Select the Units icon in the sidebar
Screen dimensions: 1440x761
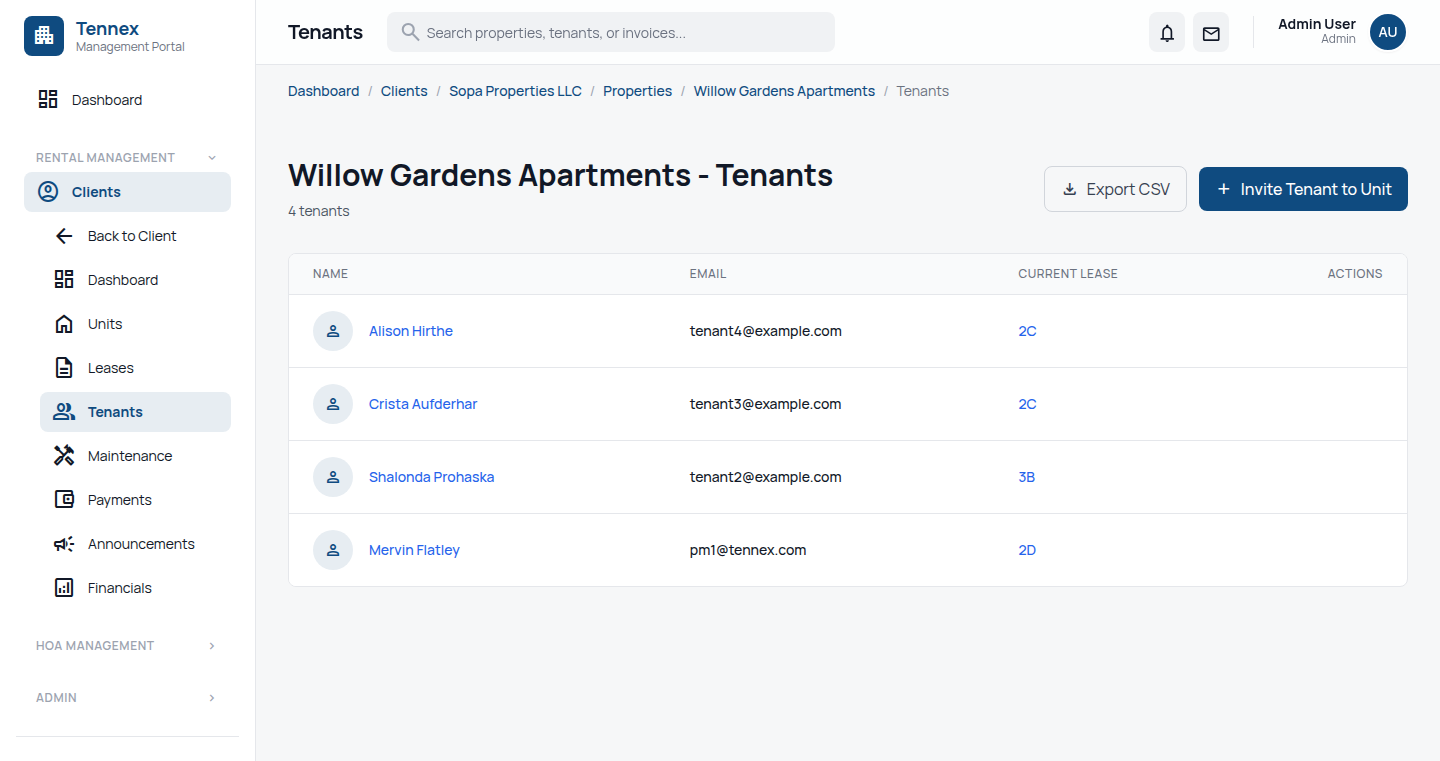pyautogui.click(x=63, y=323)
